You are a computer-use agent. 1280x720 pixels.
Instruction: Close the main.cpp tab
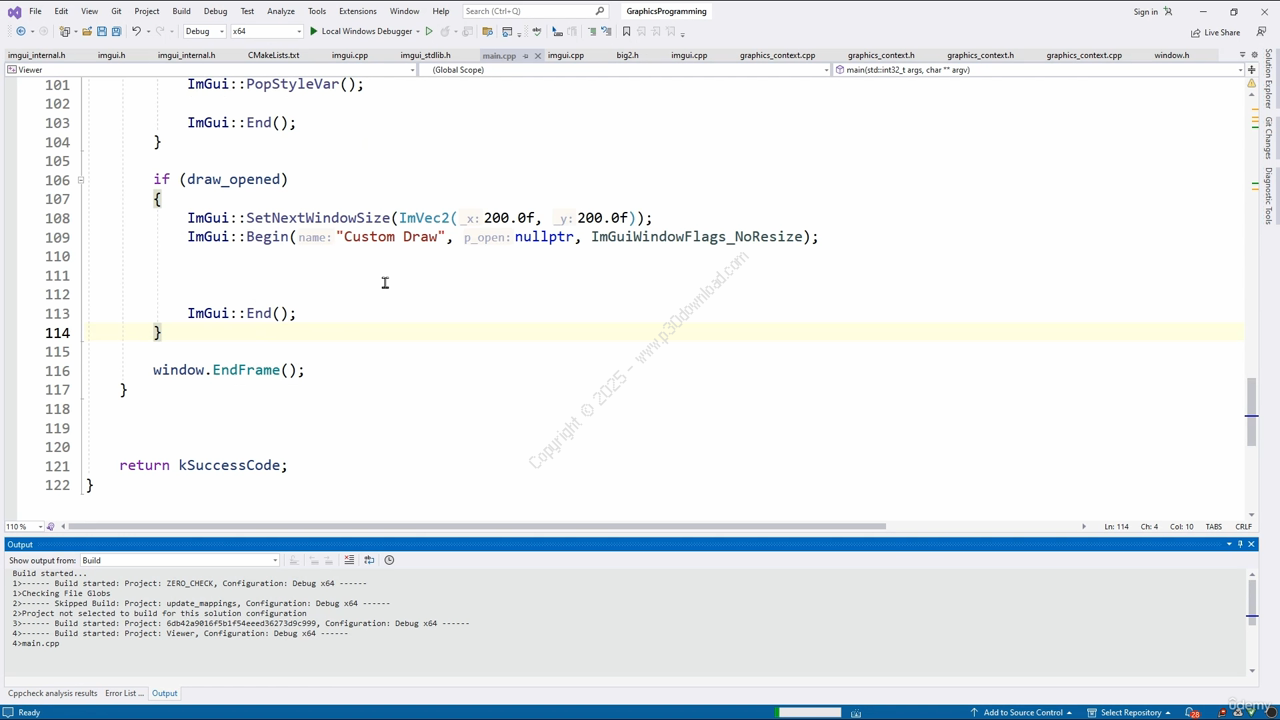click(537, 56)
